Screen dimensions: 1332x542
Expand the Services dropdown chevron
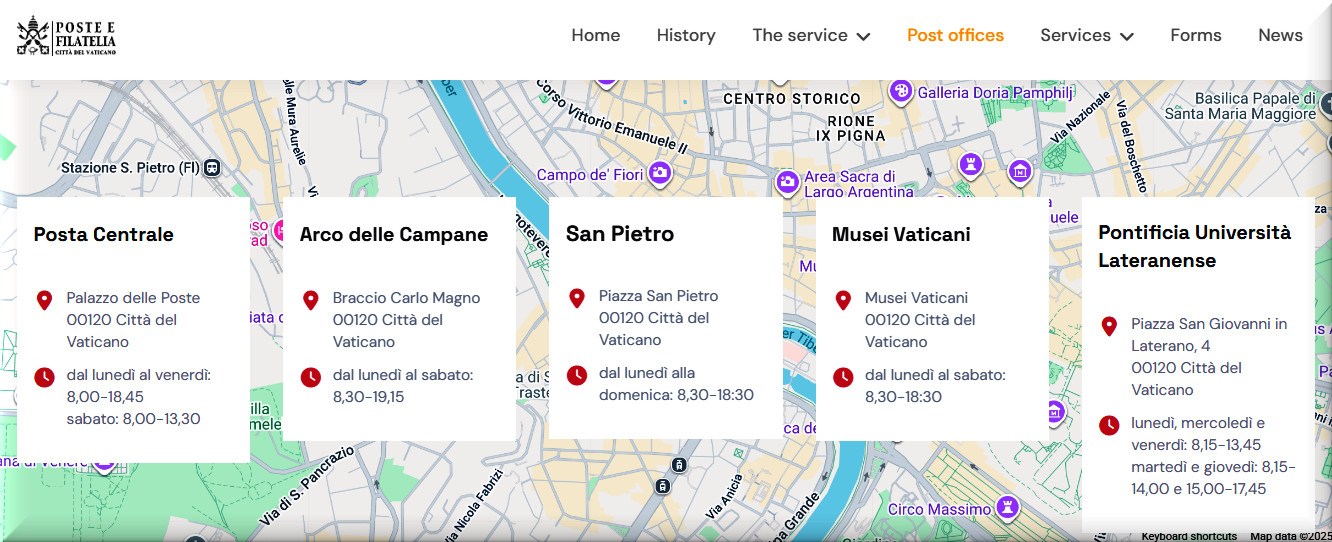click(x=1126, y=36)
